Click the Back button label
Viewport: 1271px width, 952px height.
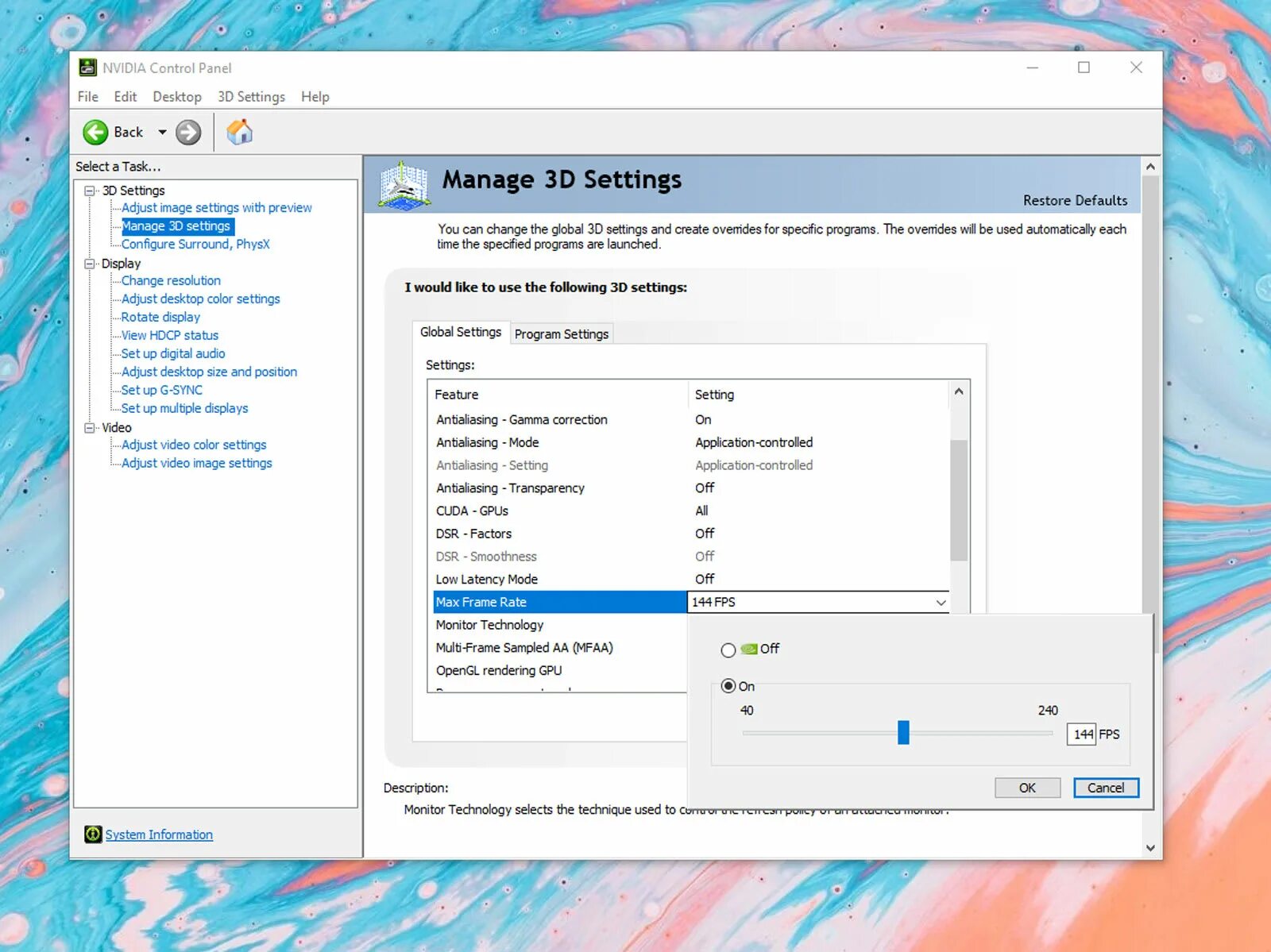pos(128,132)
